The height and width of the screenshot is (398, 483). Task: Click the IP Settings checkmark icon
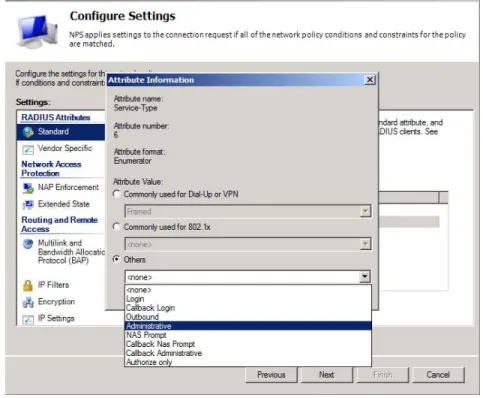click(x=28, y=319)
